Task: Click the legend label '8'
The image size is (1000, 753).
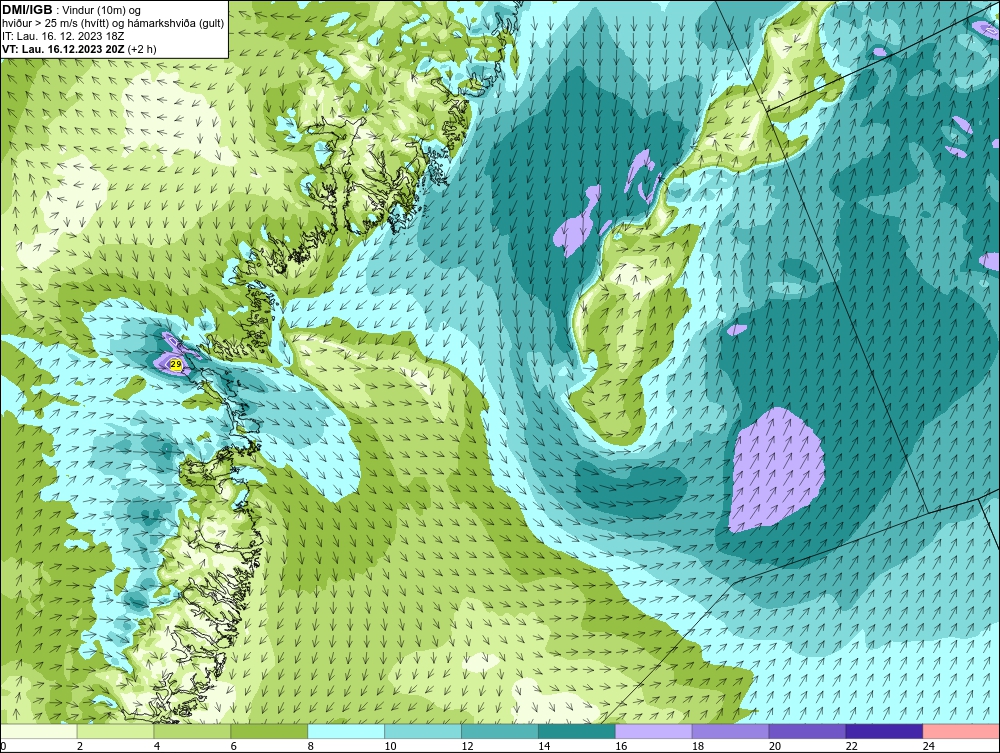Action: point(311,746)
